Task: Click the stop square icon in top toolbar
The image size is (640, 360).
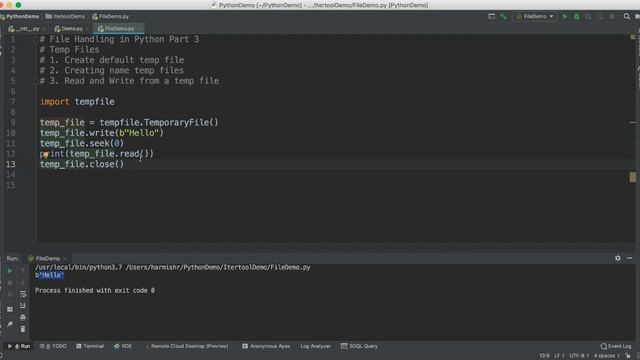Action: [x=612, y=16]
